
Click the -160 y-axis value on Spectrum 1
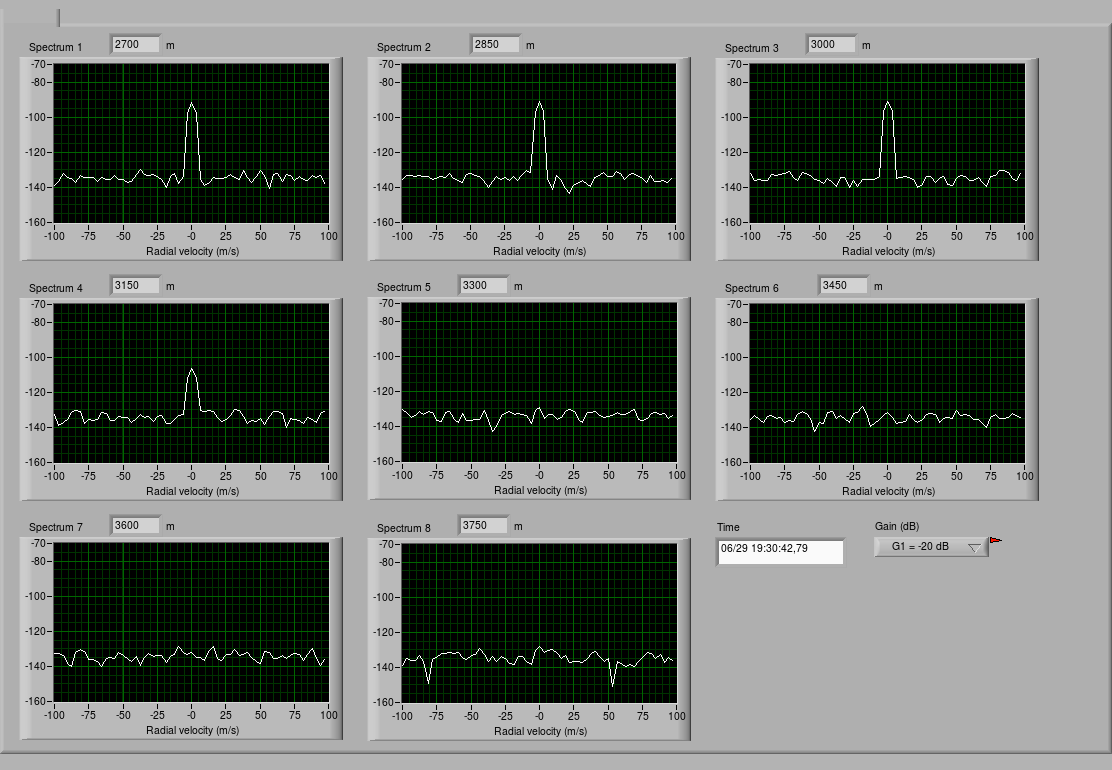[x=35, y=222]
